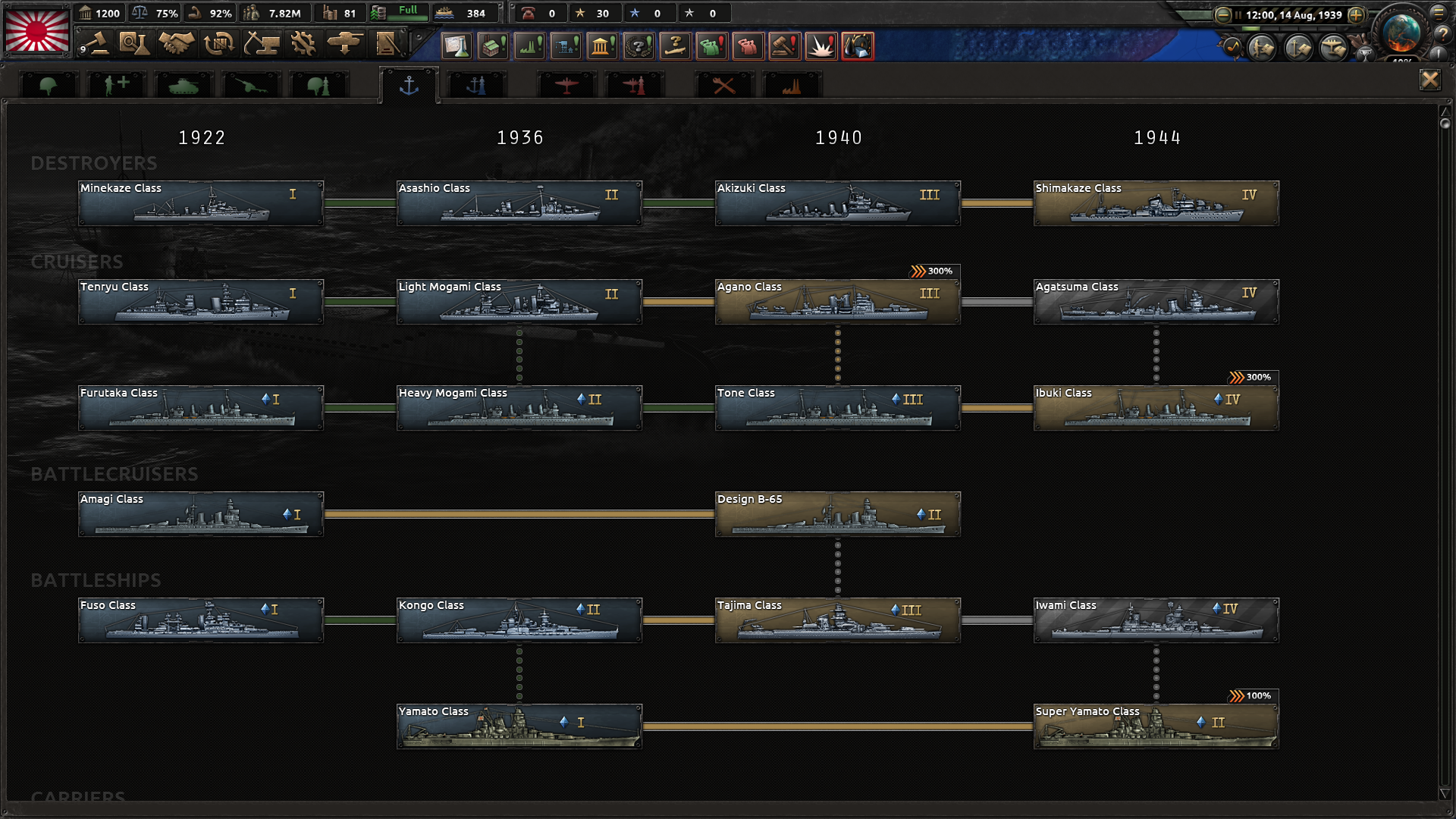The height and width of the screenshot is (819, 1456).
Task: Toggle pause by clicking the date display
Action: click(x=1293, y=14)
